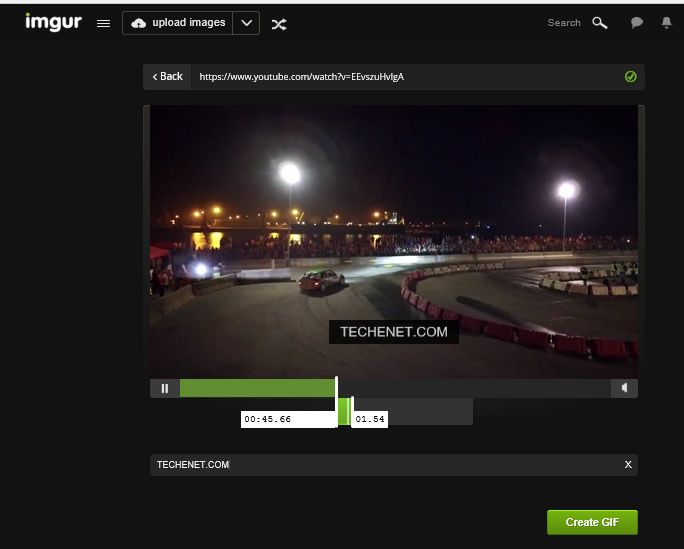Viewport: 684px width, 549px height.
Task: Click the green checkmark beside the URL
Action: pos(631,76)
